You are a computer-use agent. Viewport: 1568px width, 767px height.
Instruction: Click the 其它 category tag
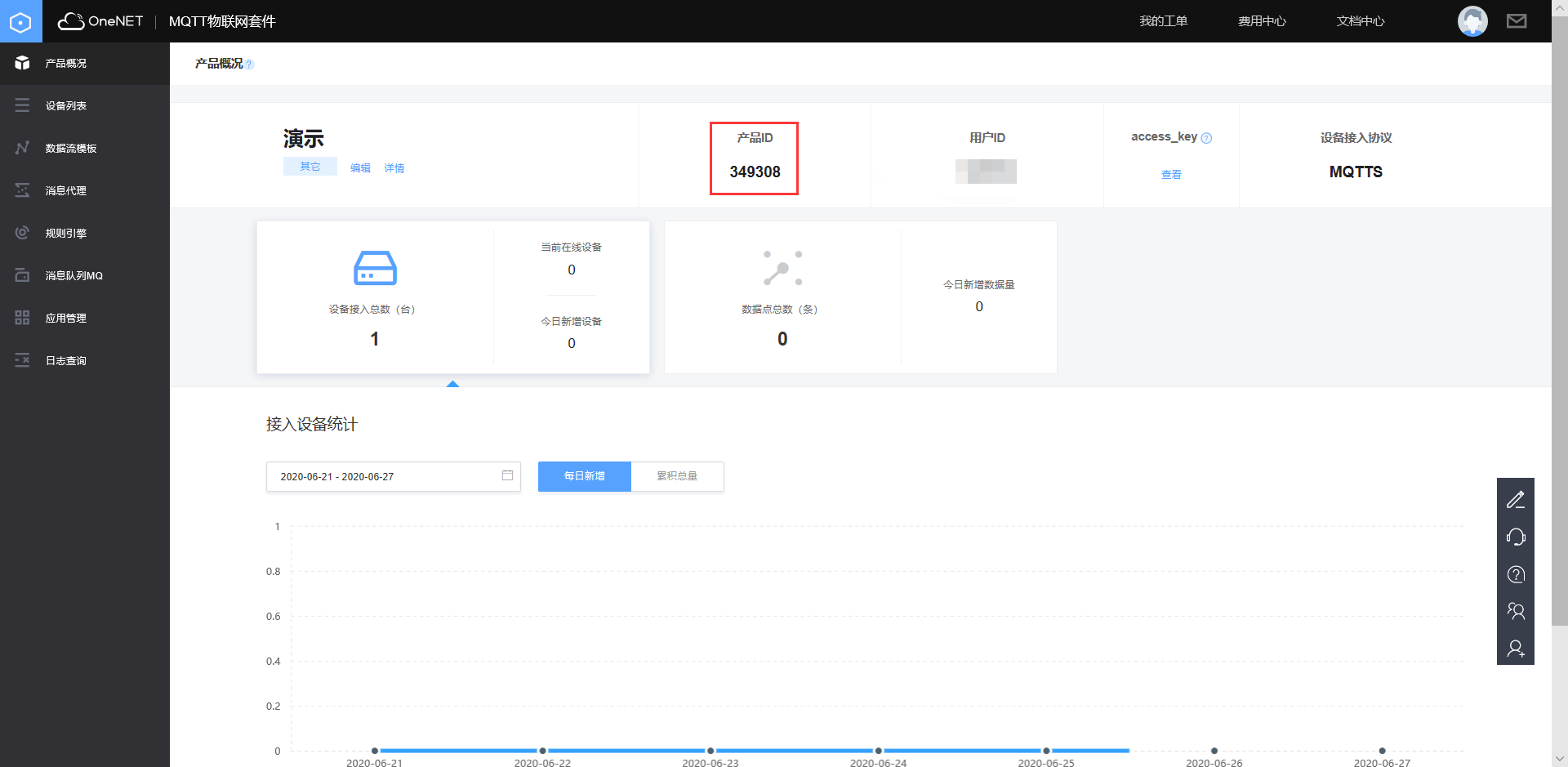coord(310,167)
